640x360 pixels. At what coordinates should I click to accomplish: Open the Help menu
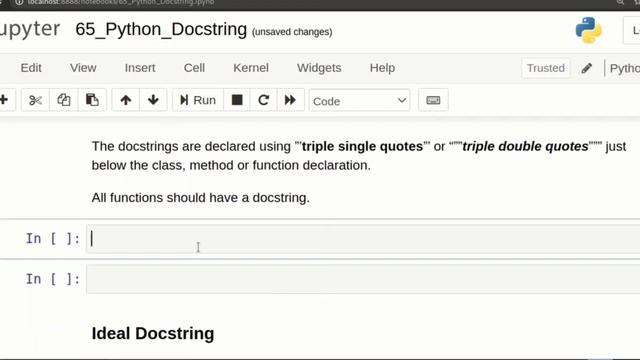tap(382, 68)
